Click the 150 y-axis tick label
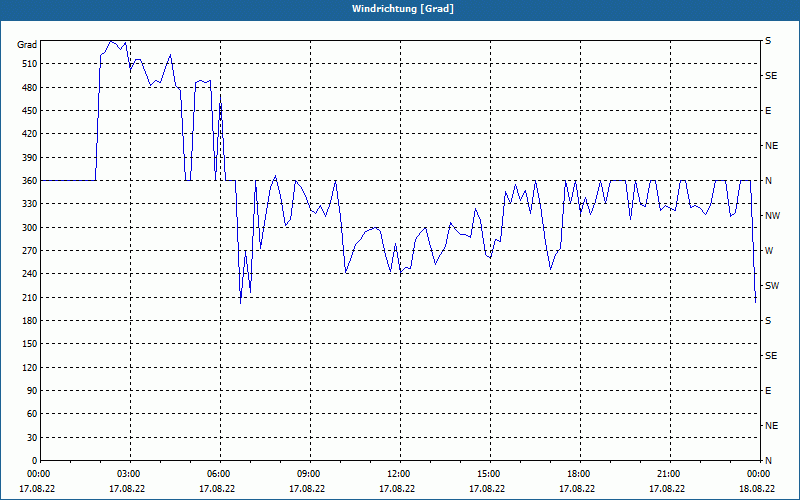This screenshot has width=800, height=500. [30, 344]
